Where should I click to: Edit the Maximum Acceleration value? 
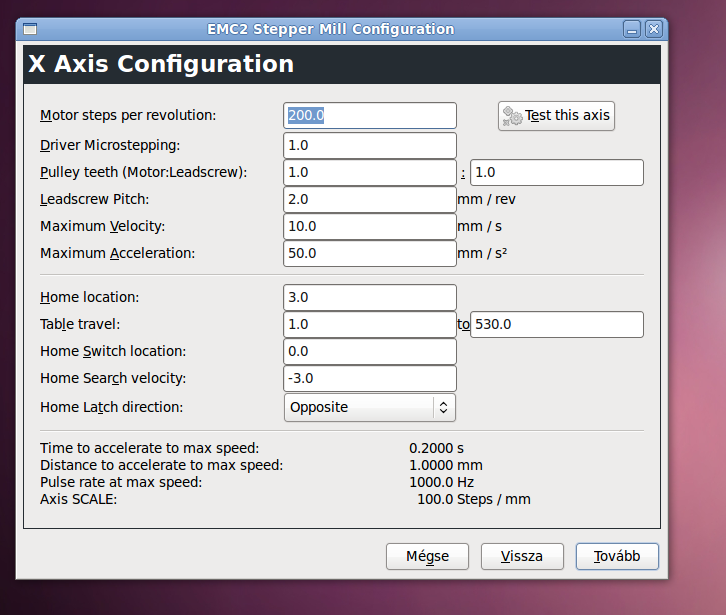tap(370, 253)
